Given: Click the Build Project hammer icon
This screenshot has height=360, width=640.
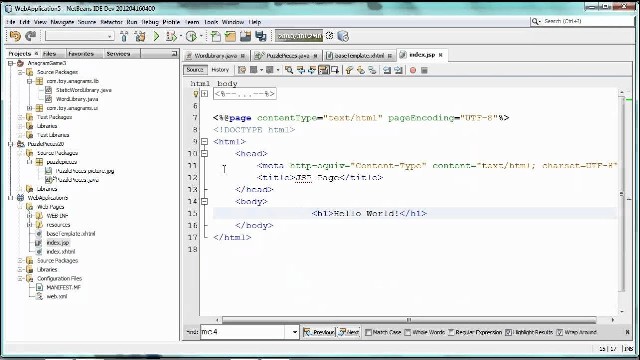Looking at the screenshot, I should coord(124,36).
